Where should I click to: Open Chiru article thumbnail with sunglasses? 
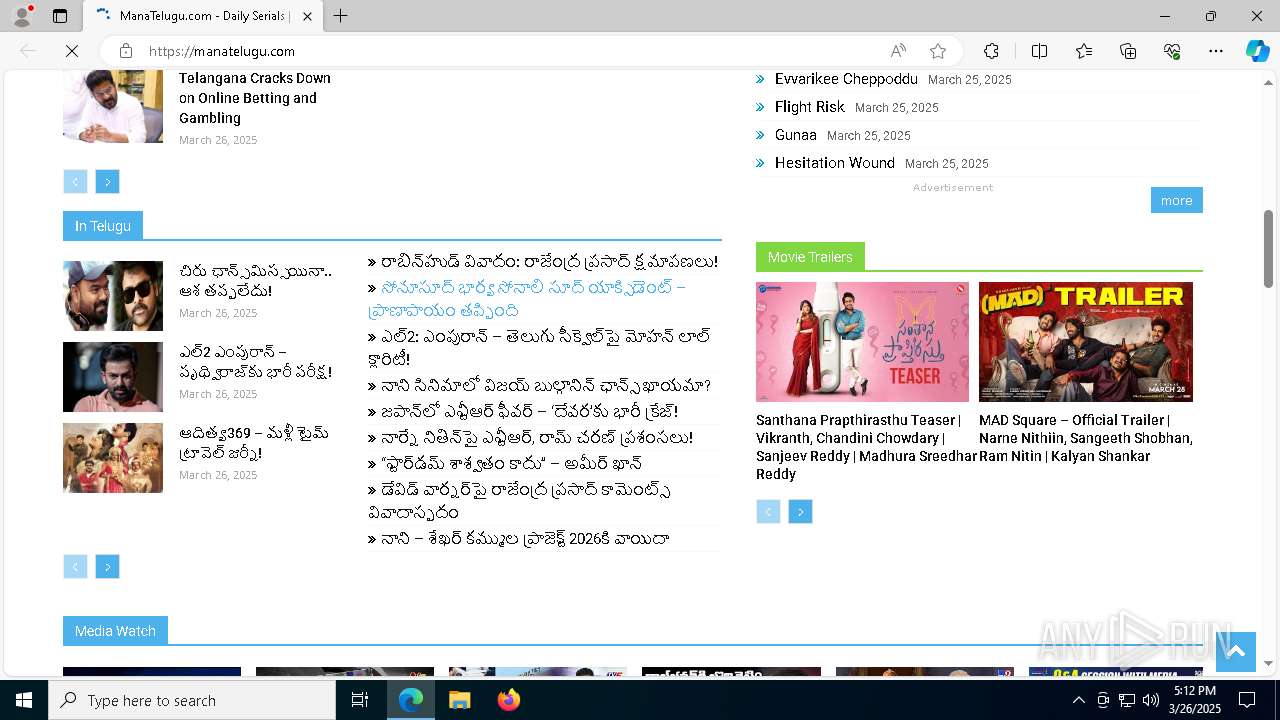[113, 296]
